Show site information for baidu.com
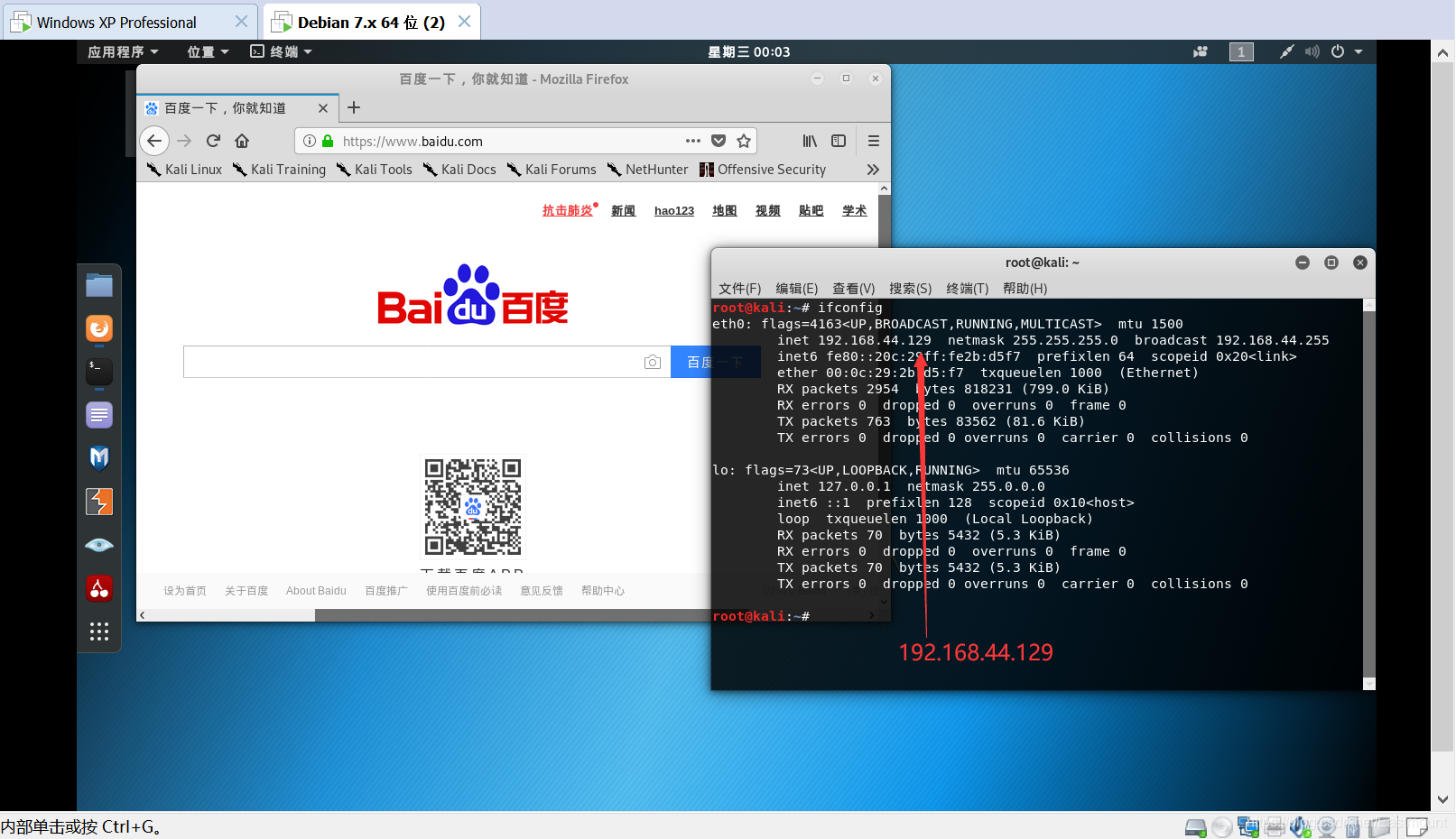1456x839 pixels. [310, 141]
